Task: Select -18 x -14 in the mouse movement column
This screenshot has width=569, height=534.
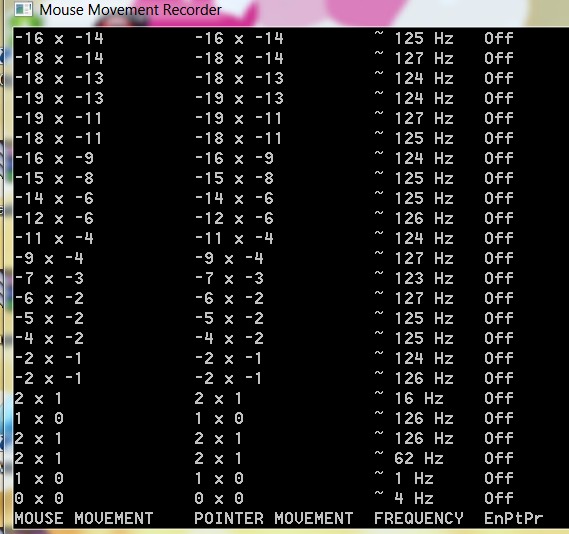Action: [59, 58]
